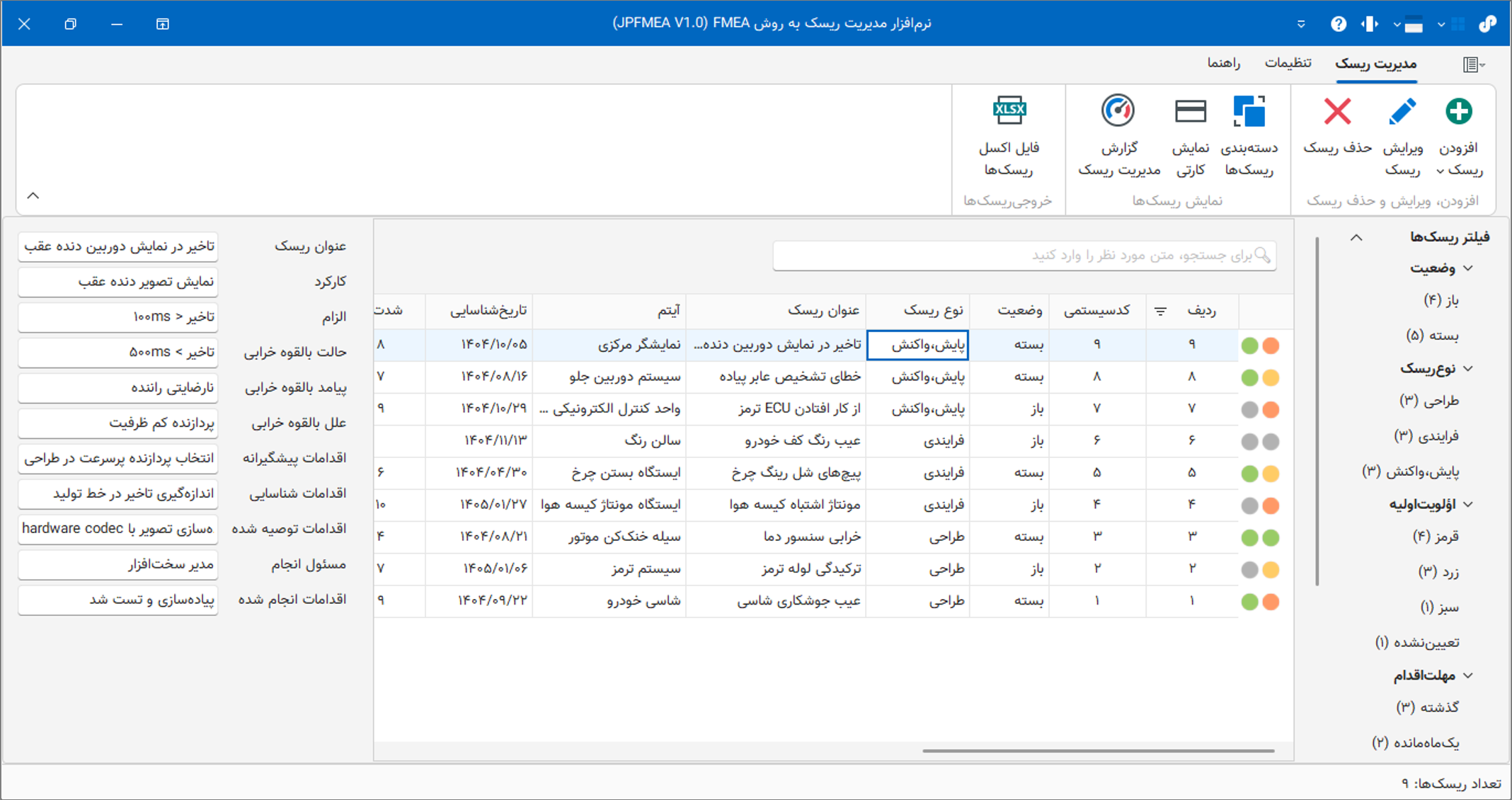The height and width of the screenshot is (800, 1512).
Task: Open the افزودن ریسک dropdown arrow
Action: (x=1440, y=171)
